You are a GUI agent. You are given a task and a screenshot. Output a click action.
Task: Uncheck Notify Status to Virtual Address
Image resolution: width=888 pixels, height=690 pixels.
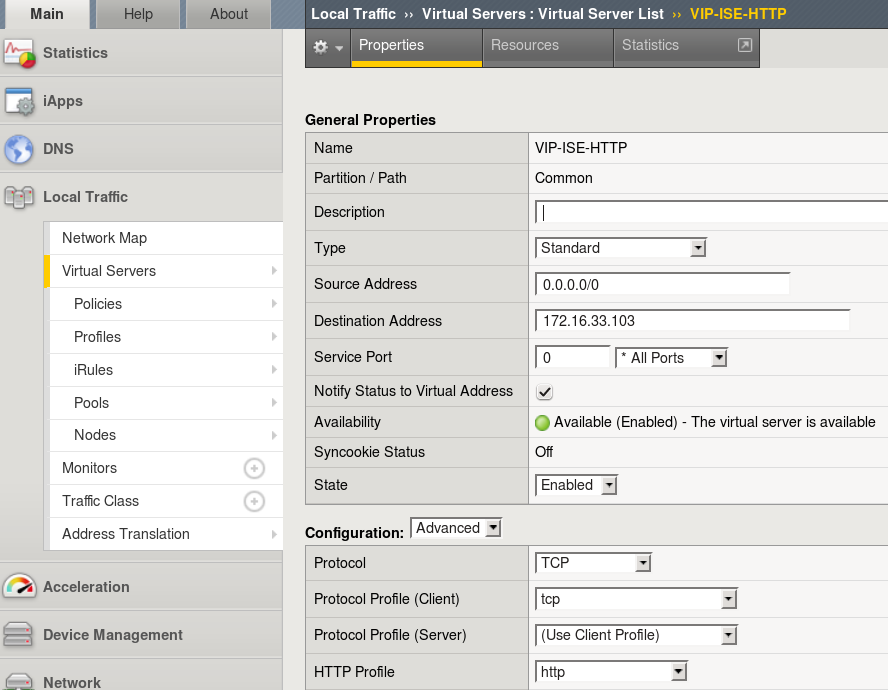(x=544, y=392)
